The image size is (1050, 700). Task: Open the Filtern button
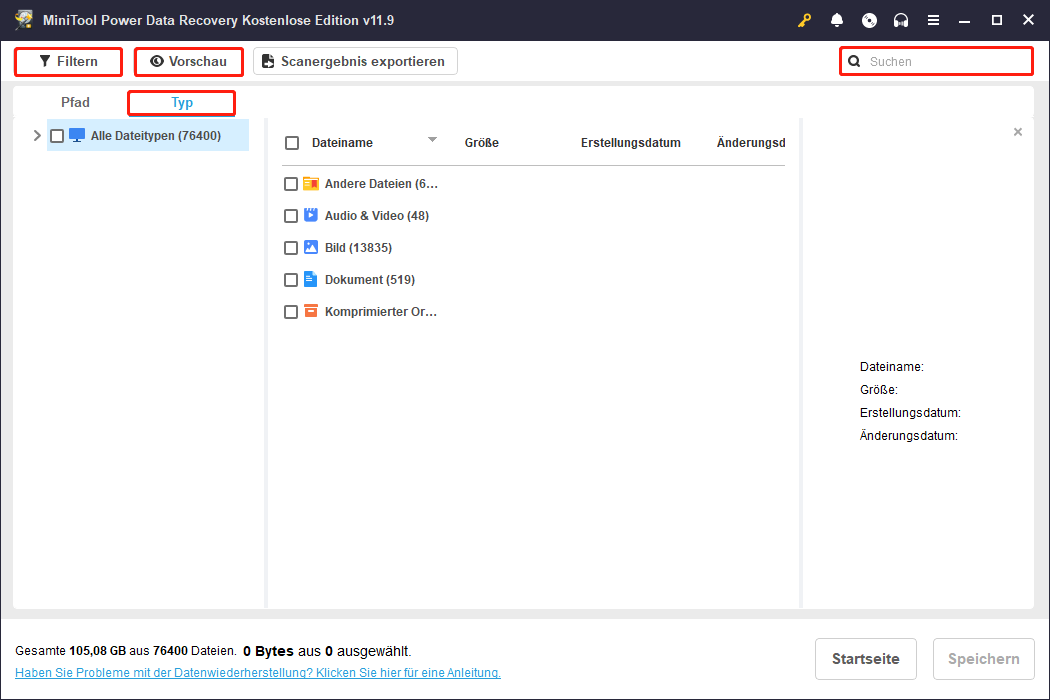68,62
